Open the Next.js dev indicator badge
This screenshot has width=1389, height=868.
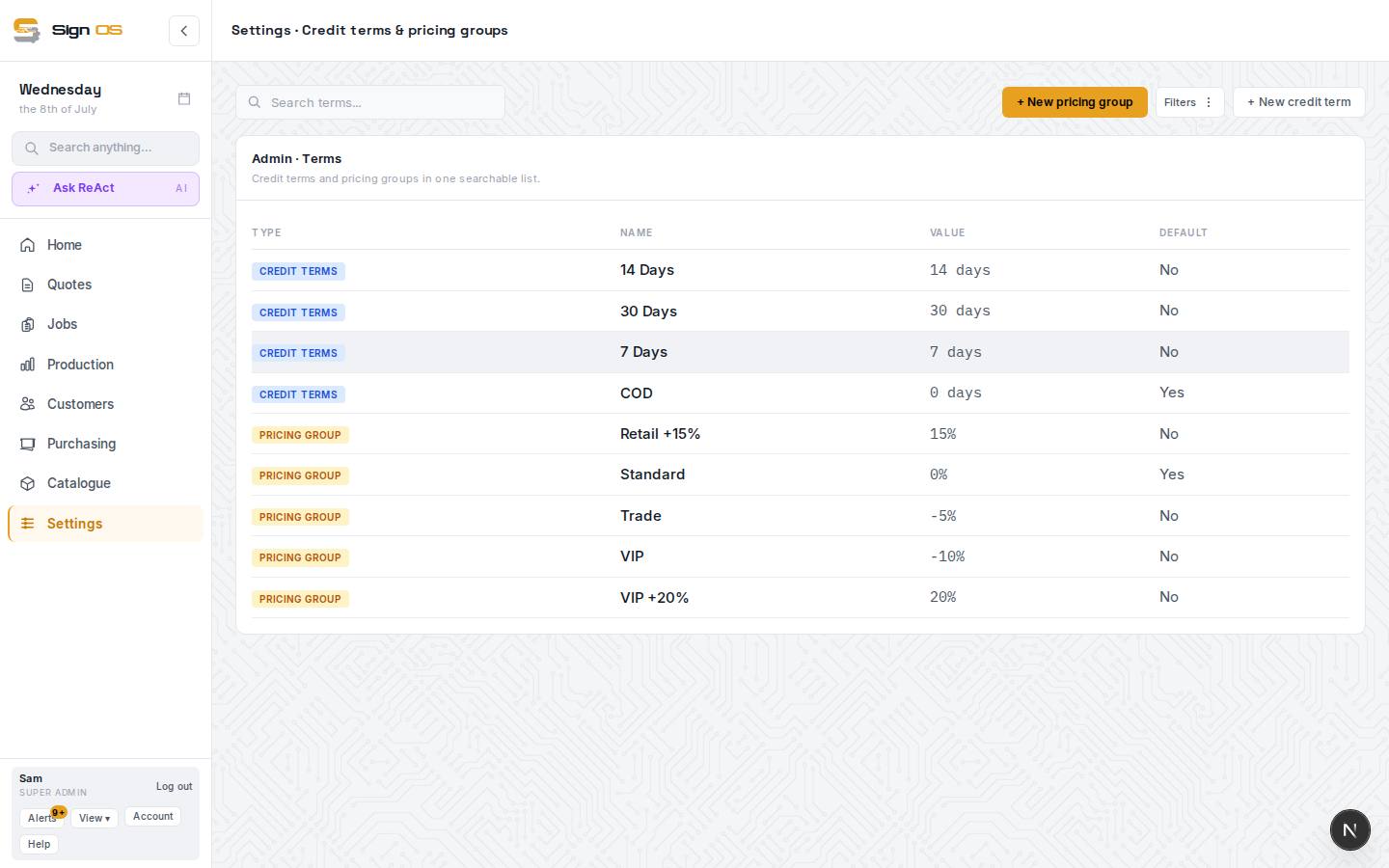(x=1350, y=829)
